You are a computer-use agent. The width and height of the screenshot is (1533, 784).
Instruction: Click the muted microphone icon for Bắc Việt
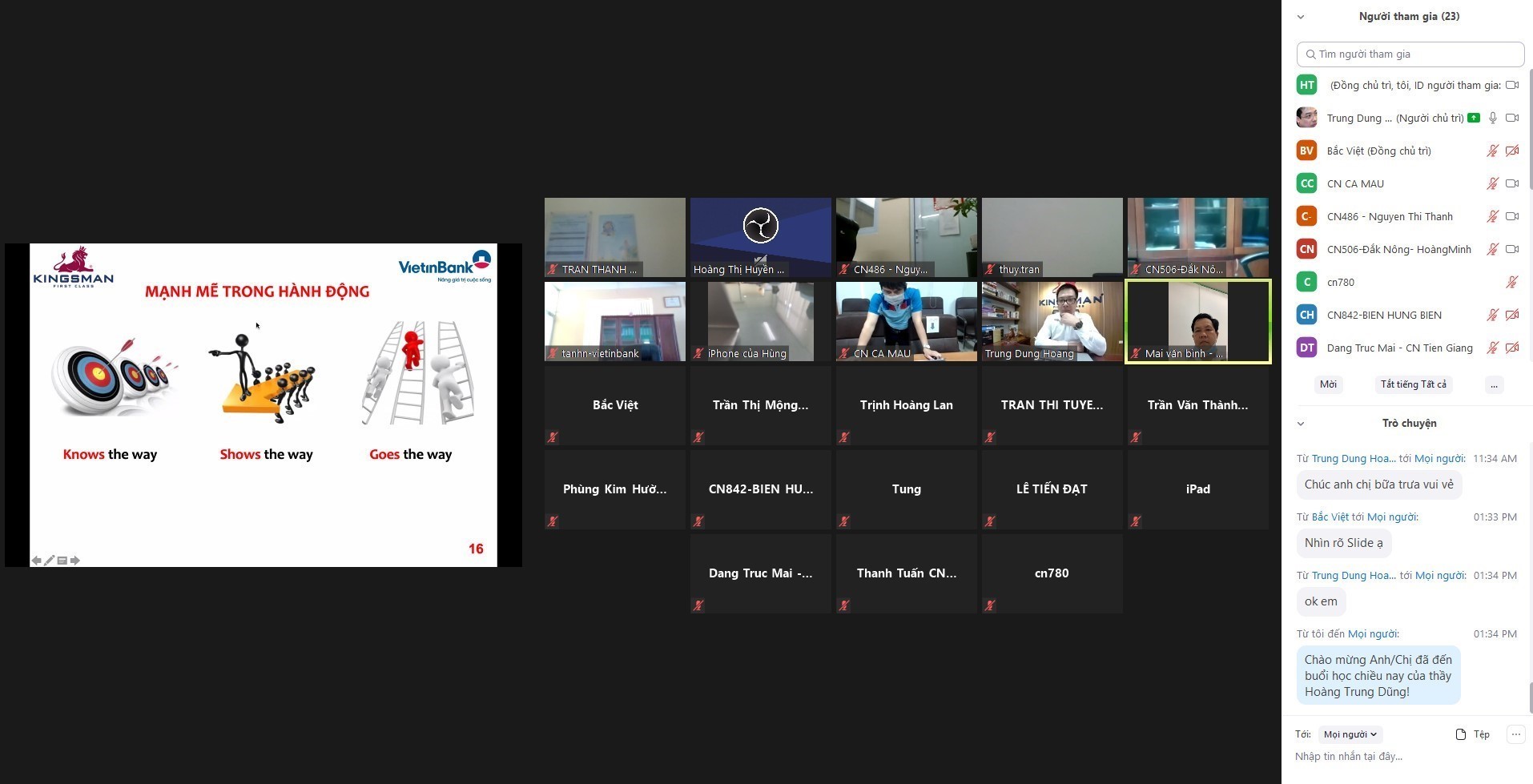1492,151
